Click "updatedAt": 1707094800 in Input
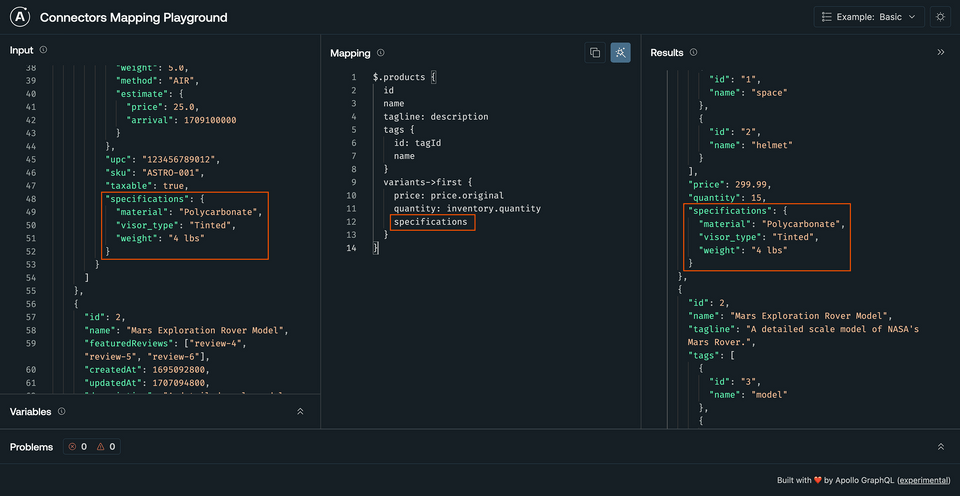Screen dimensions: 960x496 [x=146, y=383]
